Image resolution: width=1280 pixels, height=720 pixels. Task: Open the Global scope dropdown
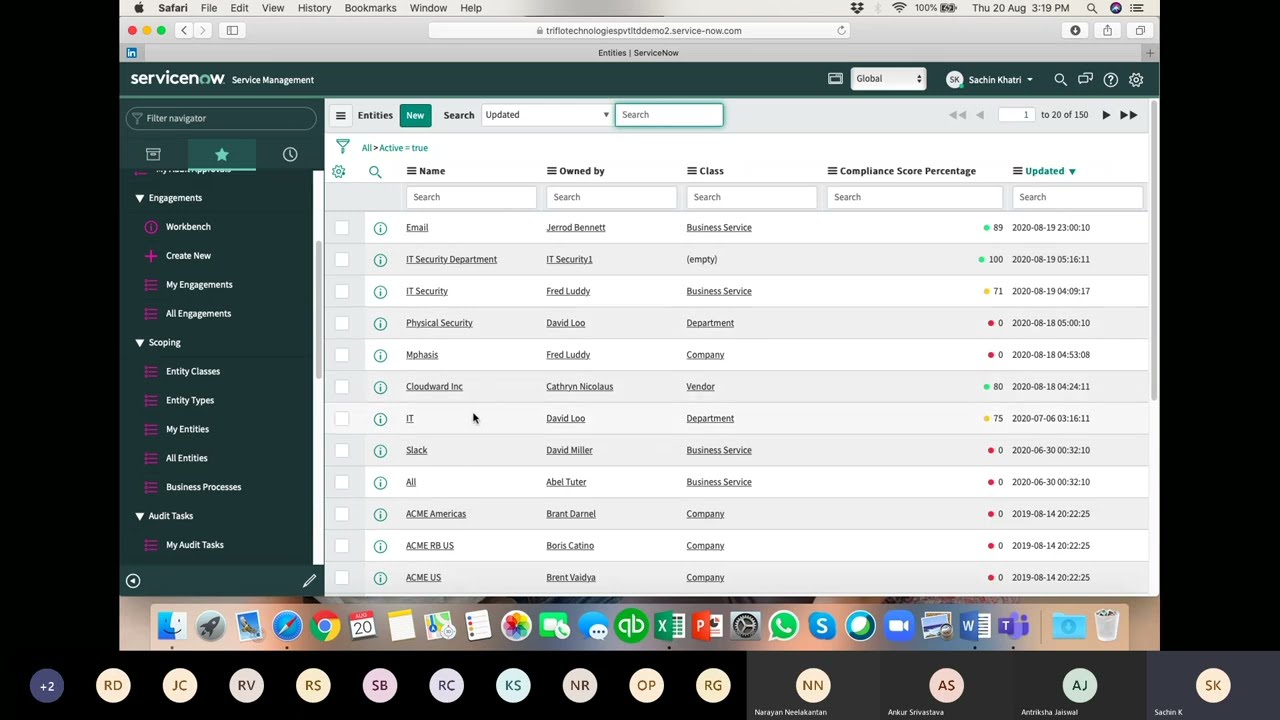tap(888, 79)
